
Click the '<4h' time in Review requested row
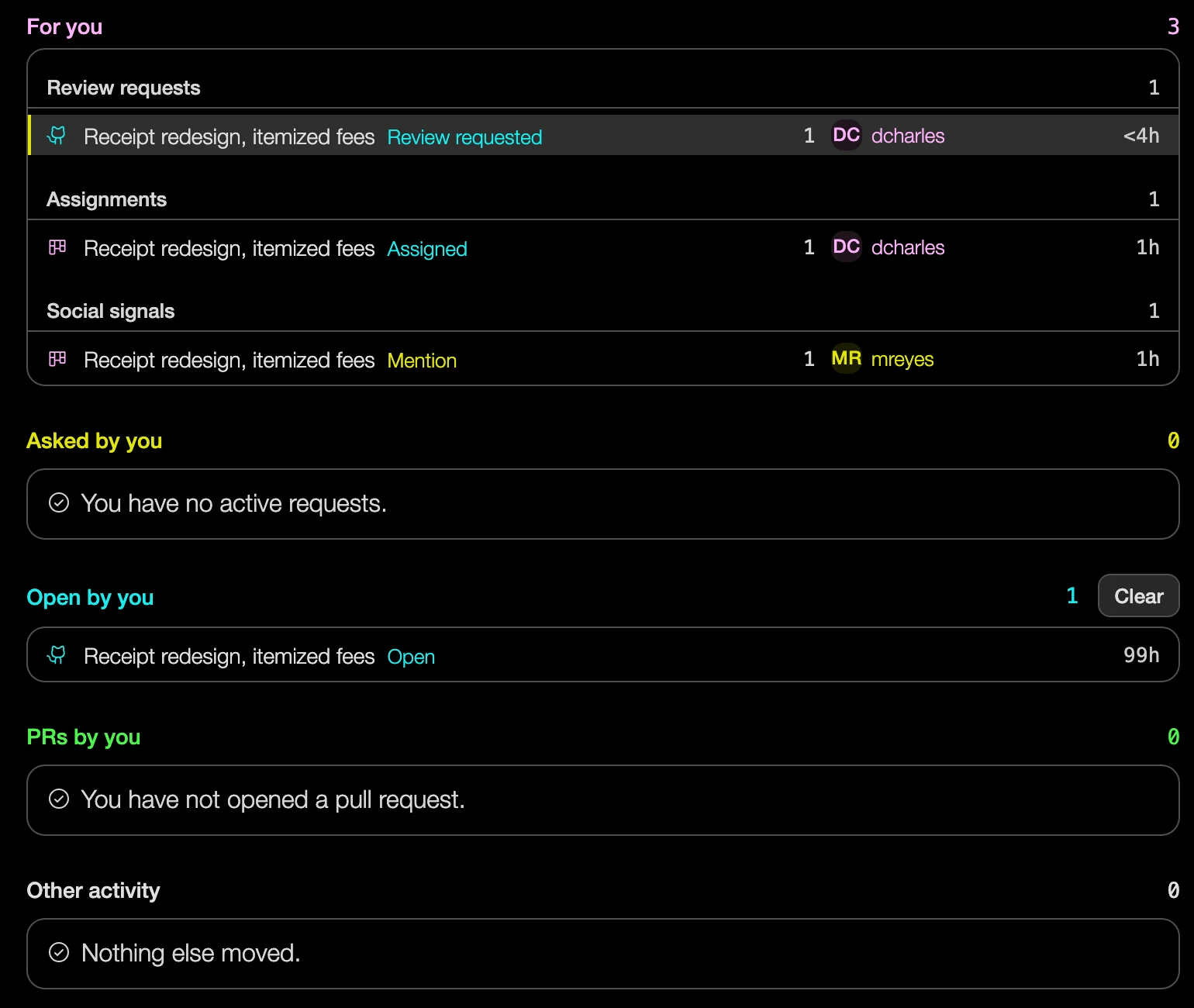click(1141, 136)
